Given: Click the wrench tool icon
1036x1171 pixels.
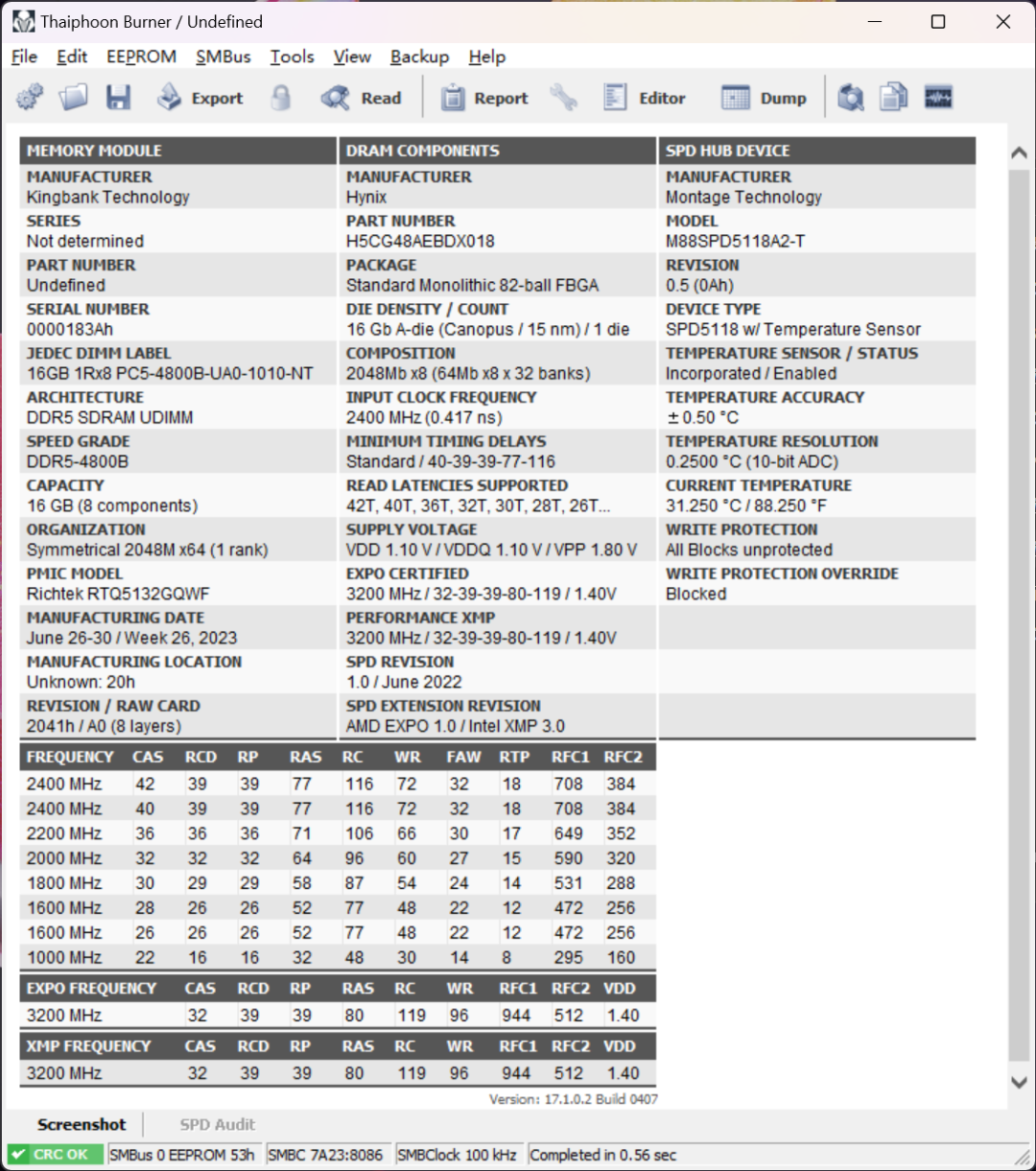Looking at the screenshot, I should click(x=564, y=98).
